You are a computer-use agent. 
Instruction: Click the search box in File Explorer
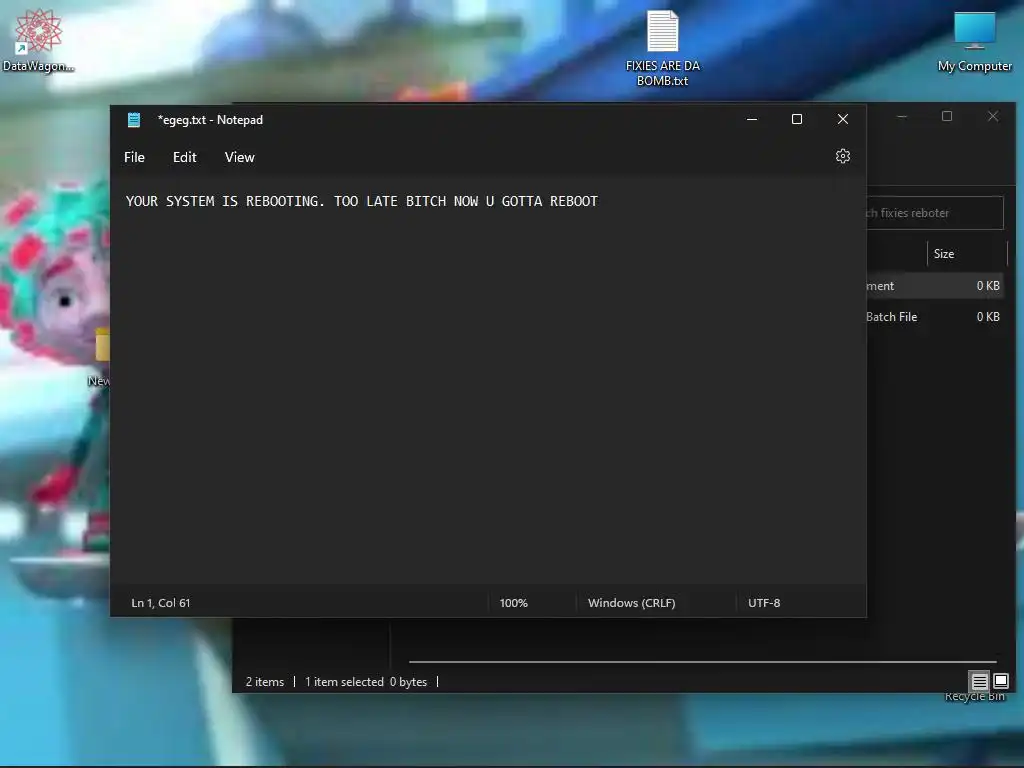935,213
